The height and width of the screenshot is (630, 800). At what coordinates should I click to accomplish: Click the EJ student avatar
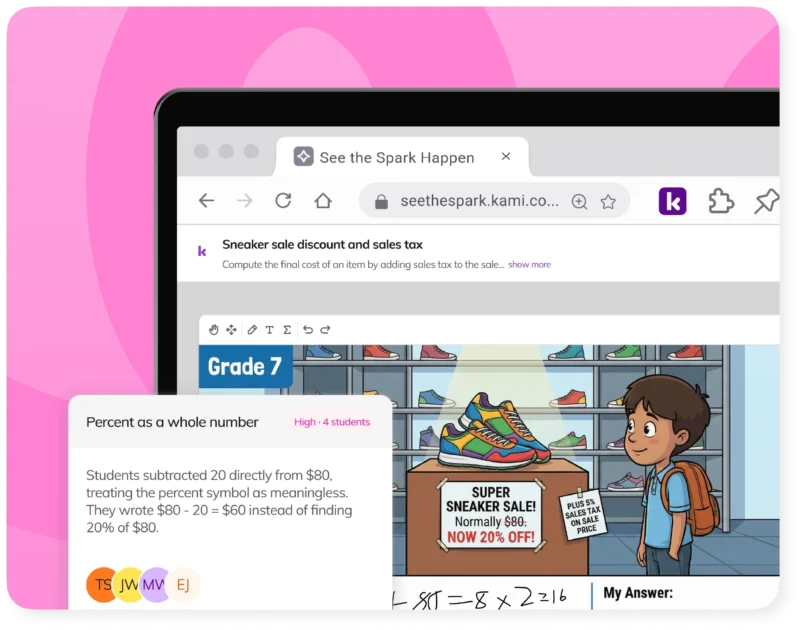tap(183, 585)
